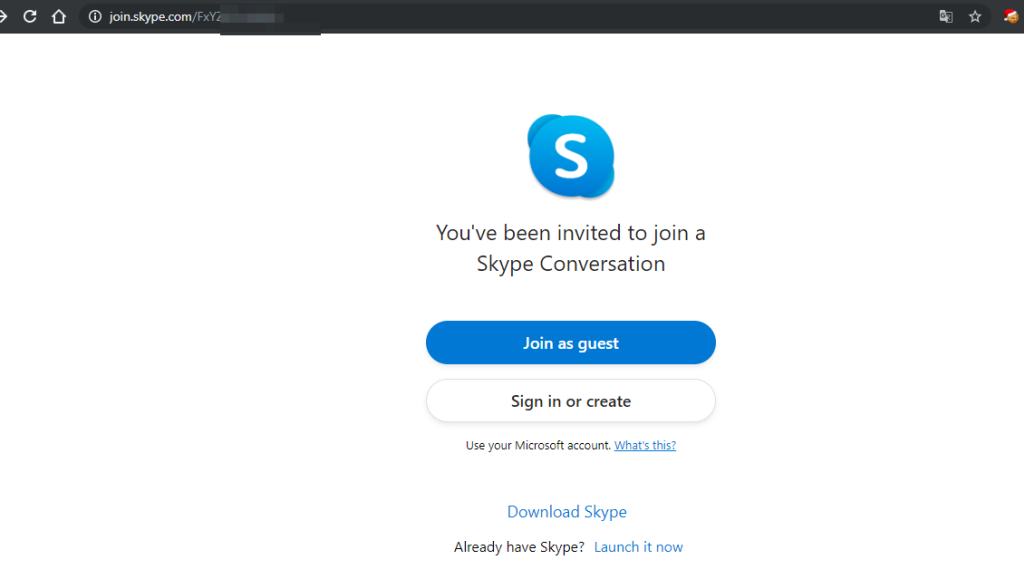
Task: Reload the page with the refresh icon
Action: click(29, 16)
